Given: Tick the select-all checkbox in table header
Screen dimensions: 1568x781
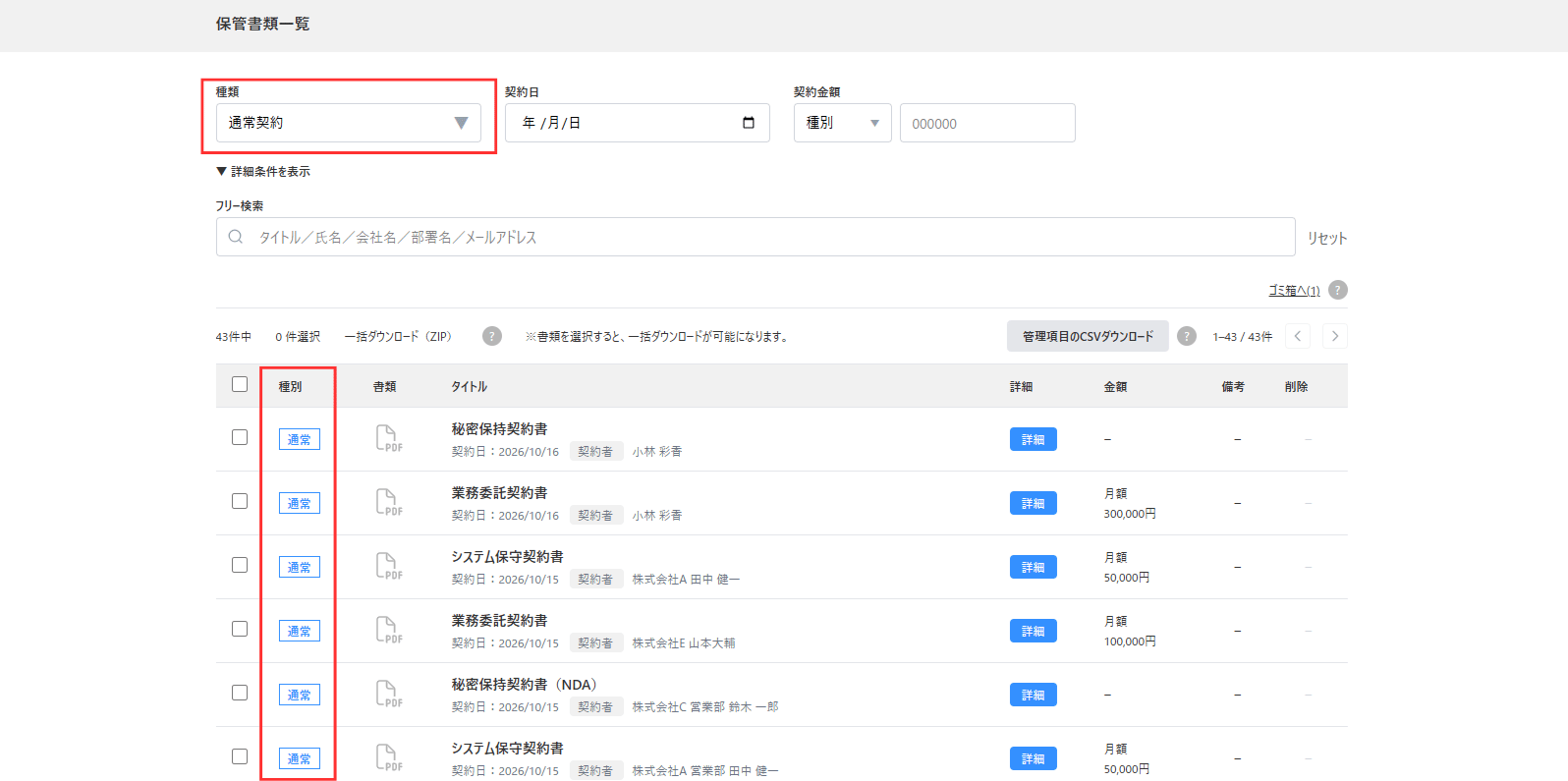Looking at the screenshot, I should 240,384.
